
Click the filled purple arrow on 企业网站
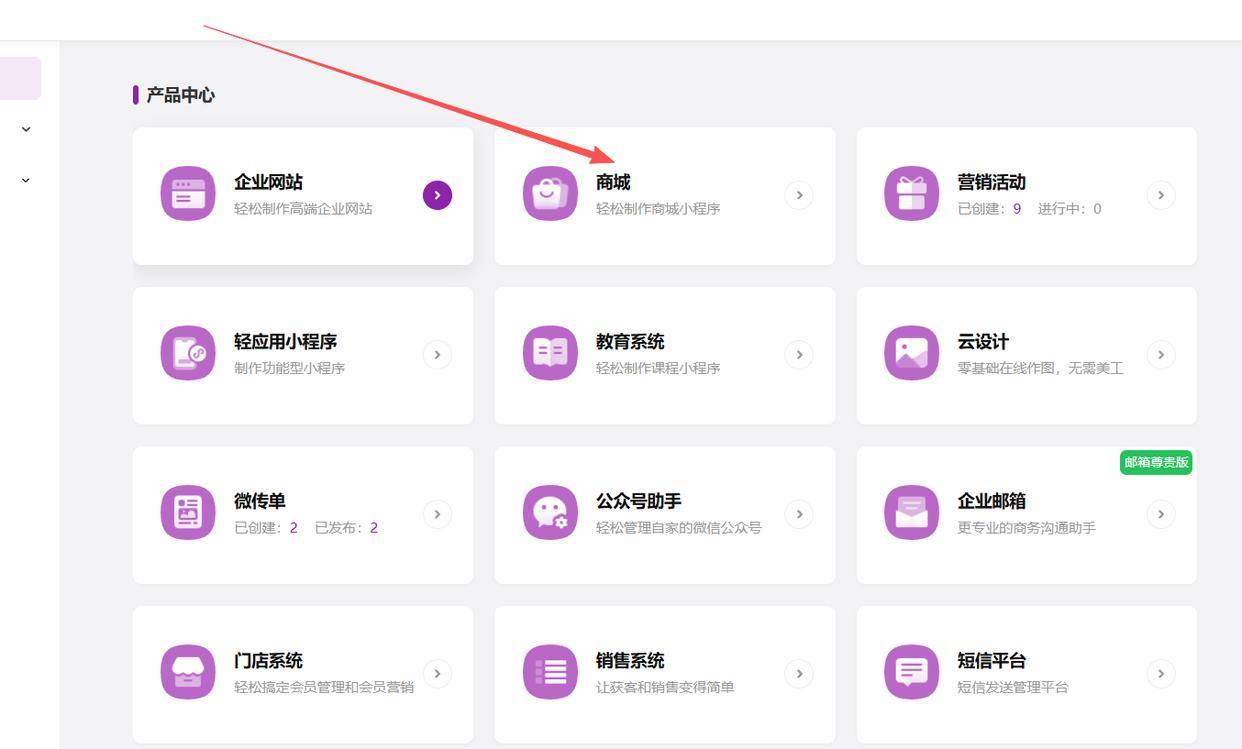(x=437, y=195)
